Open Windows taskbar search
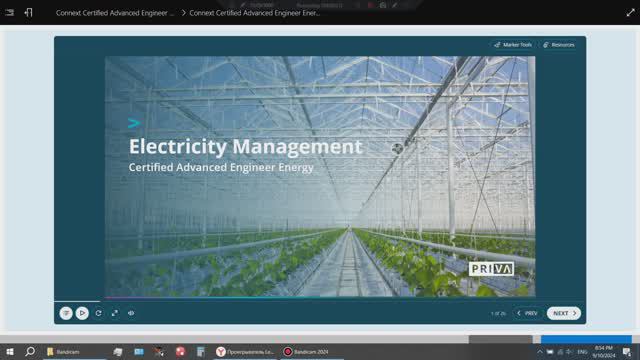This screenshot has width=640, height=360. click(30, 352)
